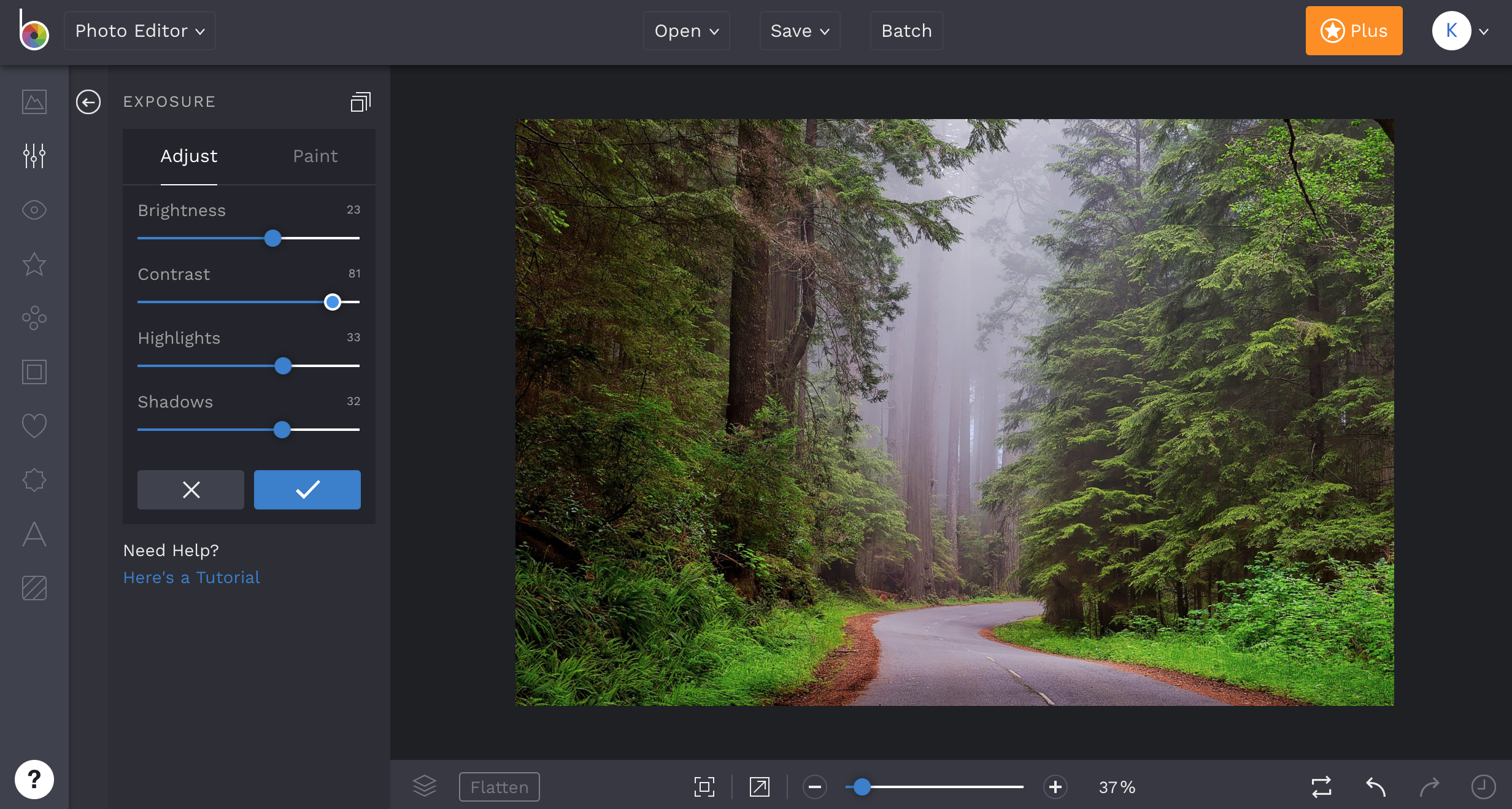
Task: Click the resize image arrow icon
Action: tap(760, 787)
